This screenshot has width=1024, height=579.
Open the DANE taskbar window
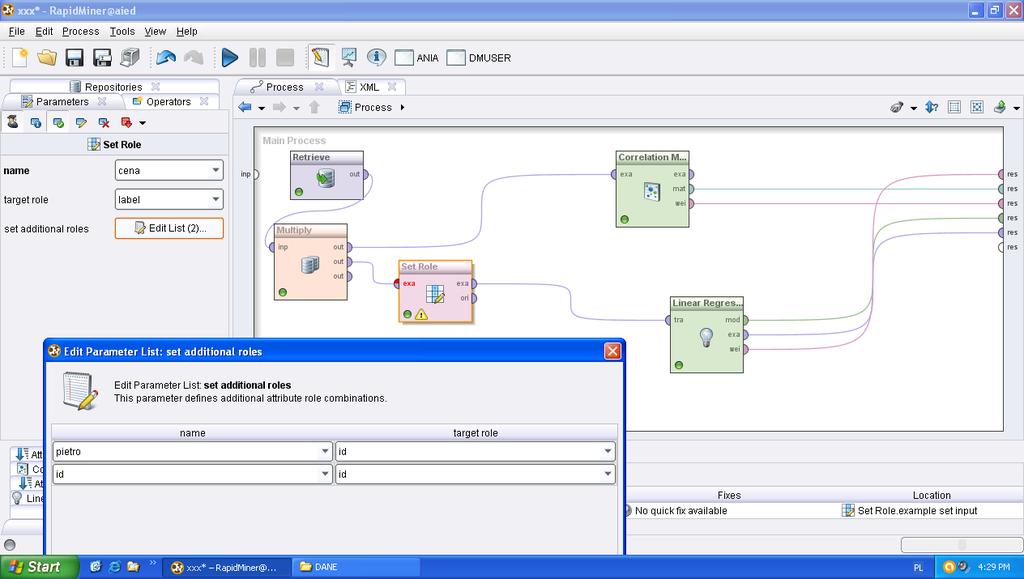click(x=355, y=567)
